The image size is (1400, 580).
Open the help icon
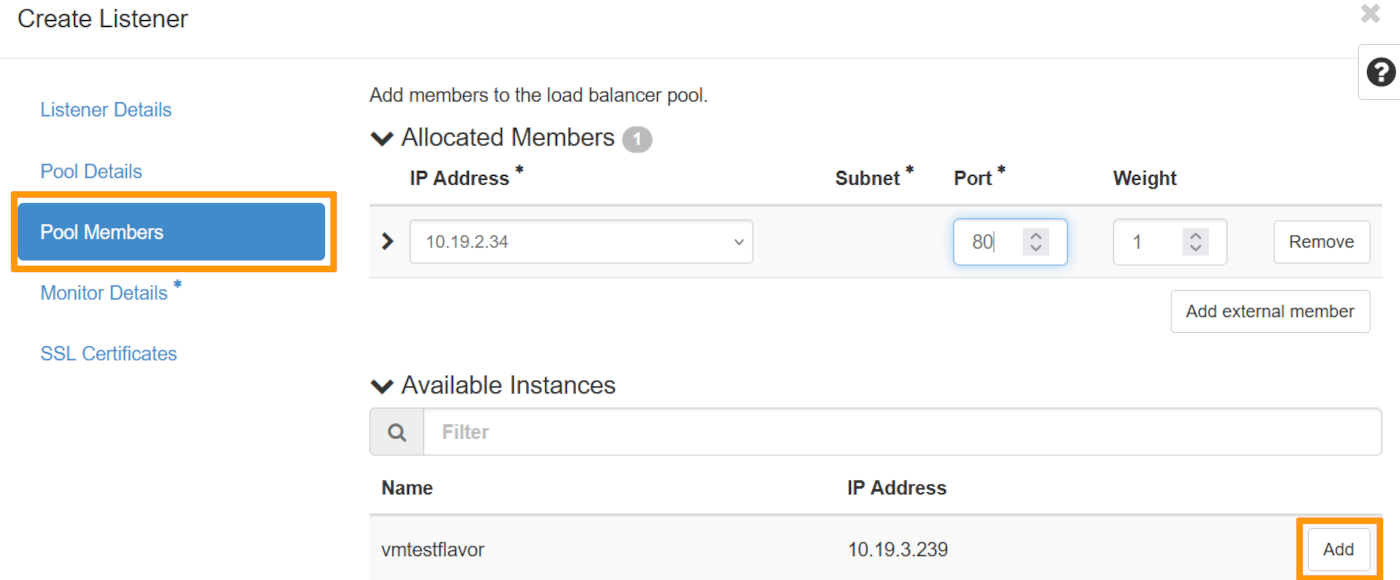click(1380, 71)
